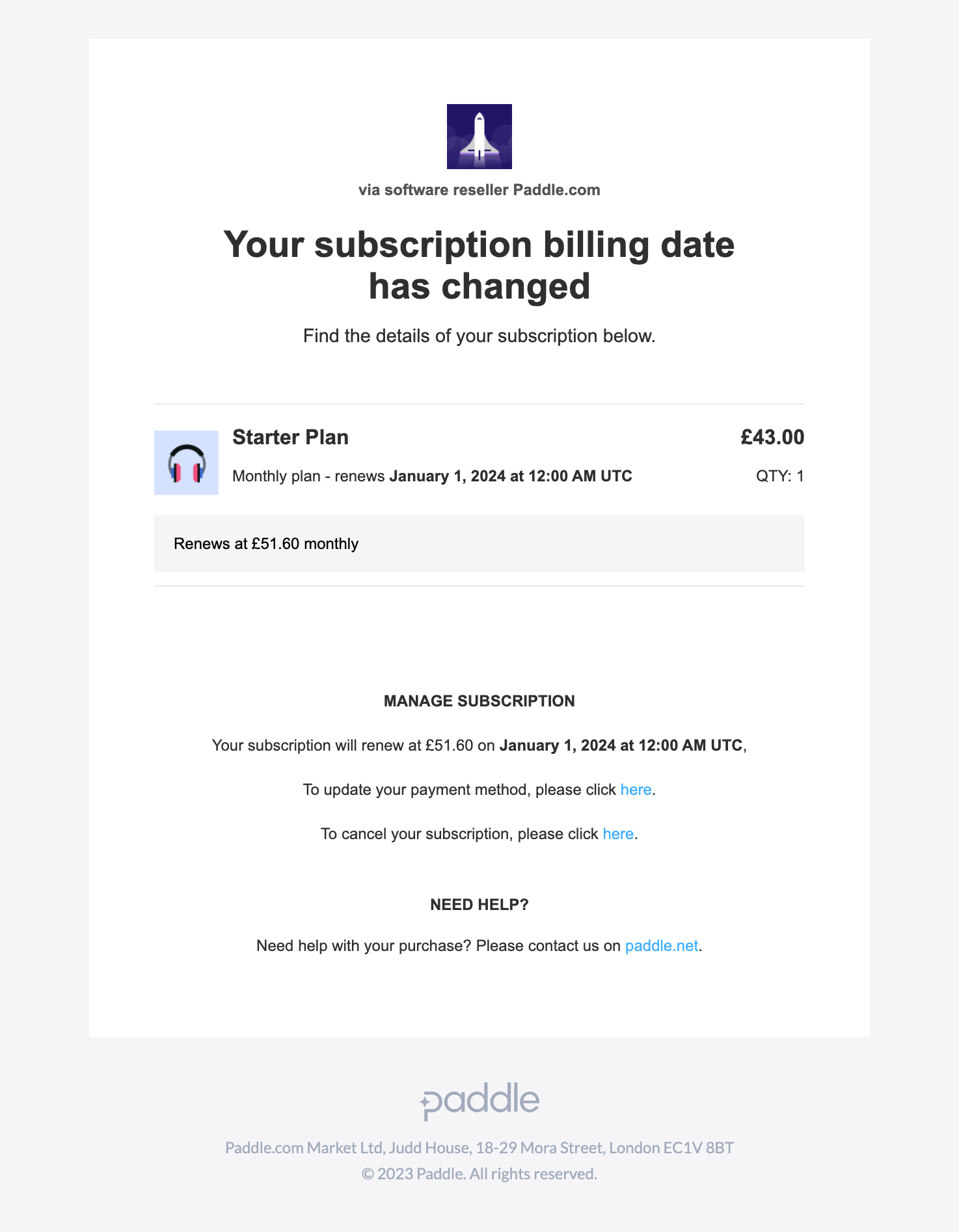The image size is (959, 1232).
Task: Click the main billing date changed heading
Action: point(479,265)
